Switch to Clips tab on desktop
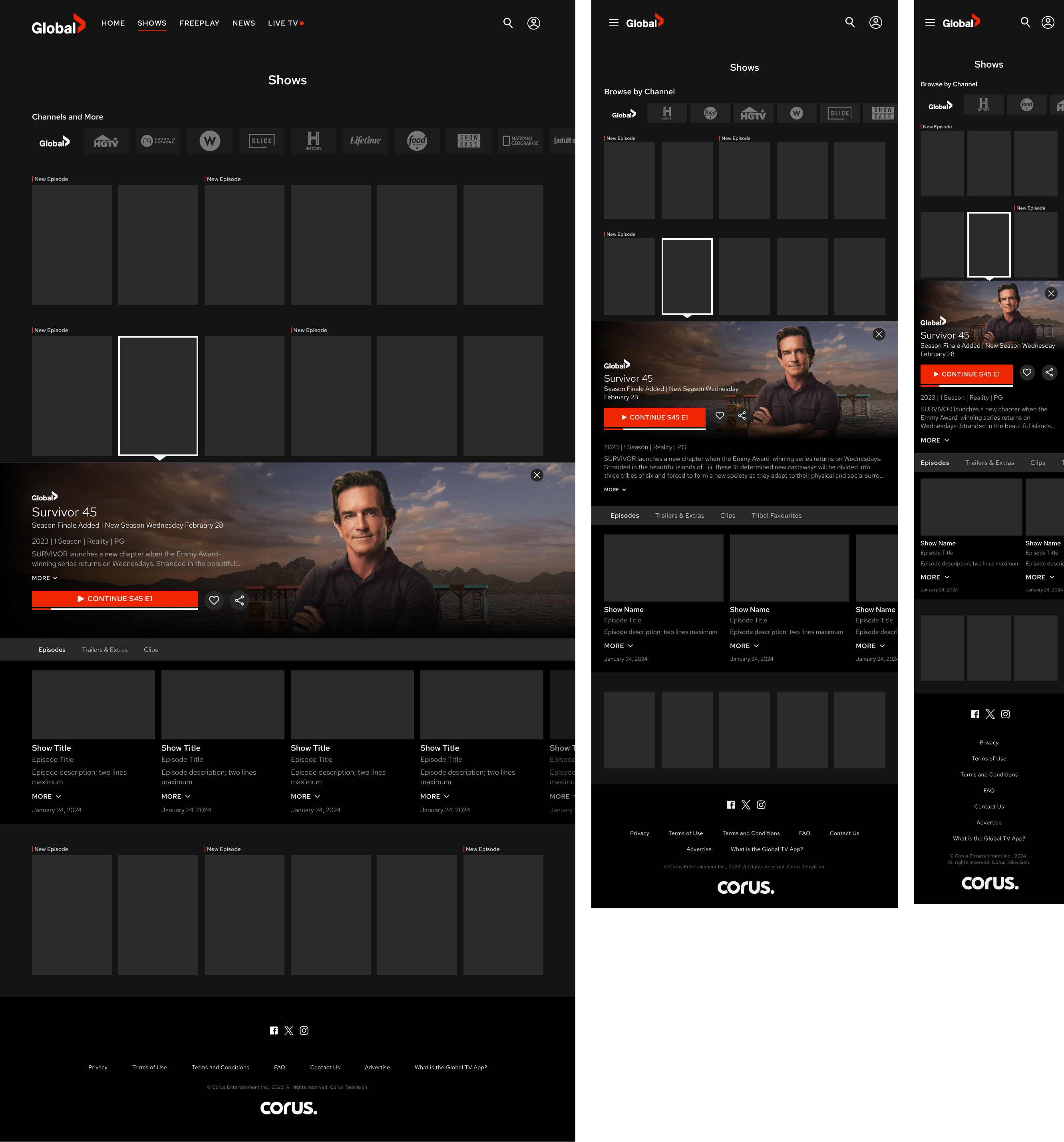 [x=151, y=650]
